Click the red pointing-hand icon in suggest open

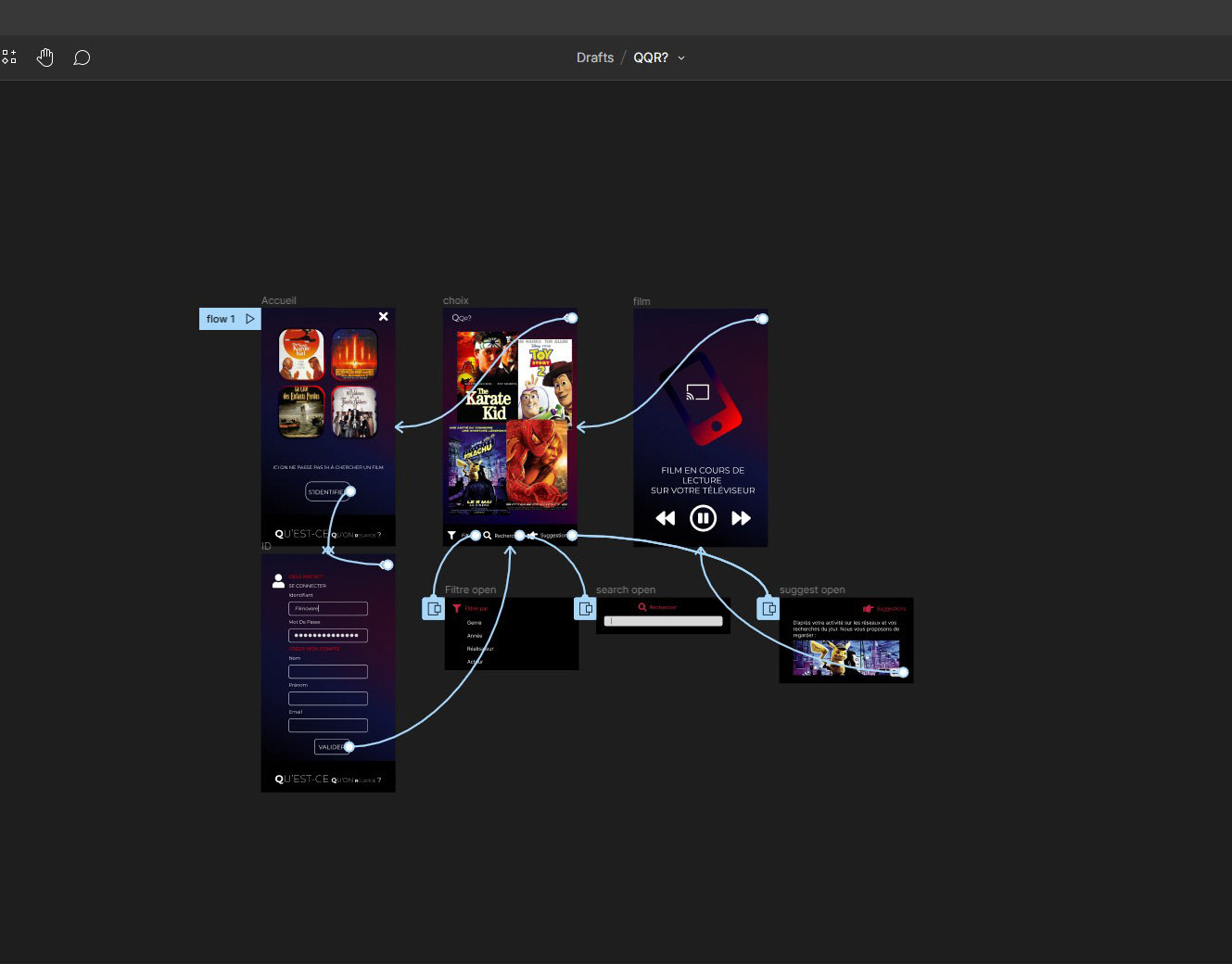[x=869, y=609]
